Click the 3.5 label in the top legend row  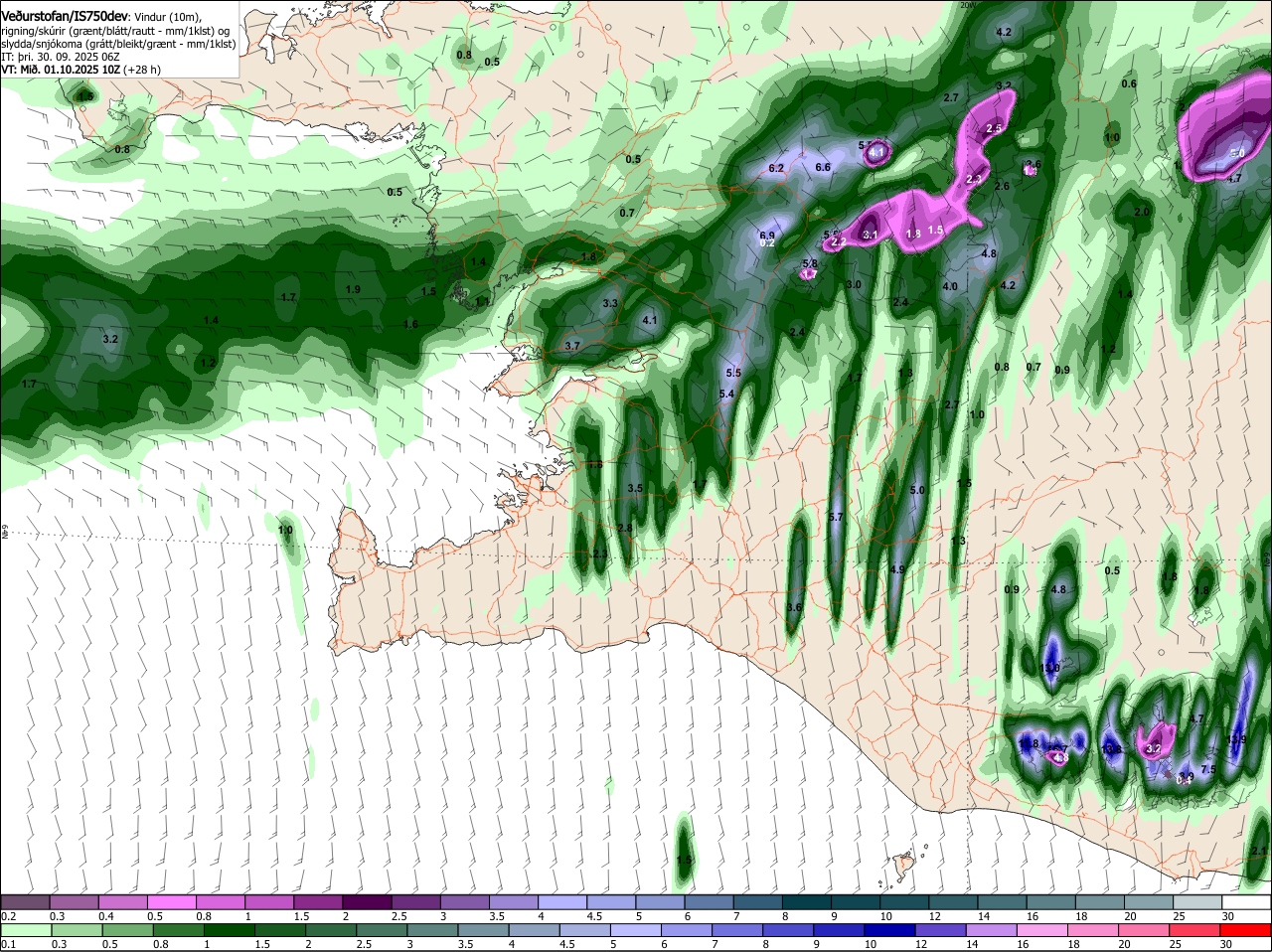(x=497, y=915)
